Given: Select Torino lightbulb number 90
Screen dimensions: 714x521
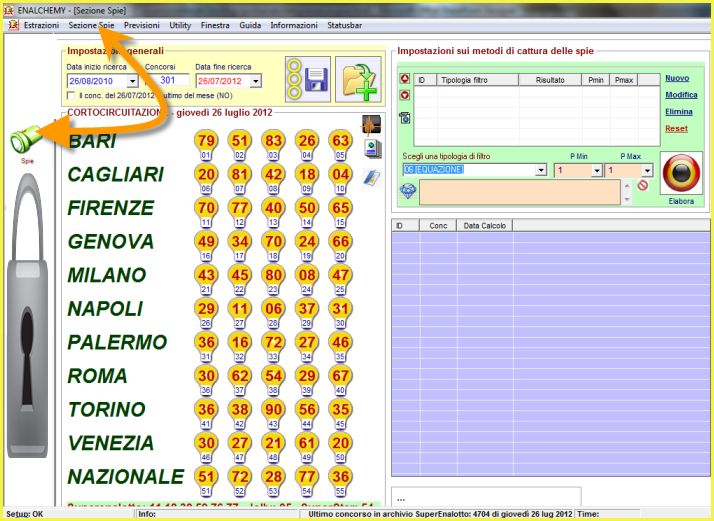Looking at the screenshot, I should tap(273, 414).
